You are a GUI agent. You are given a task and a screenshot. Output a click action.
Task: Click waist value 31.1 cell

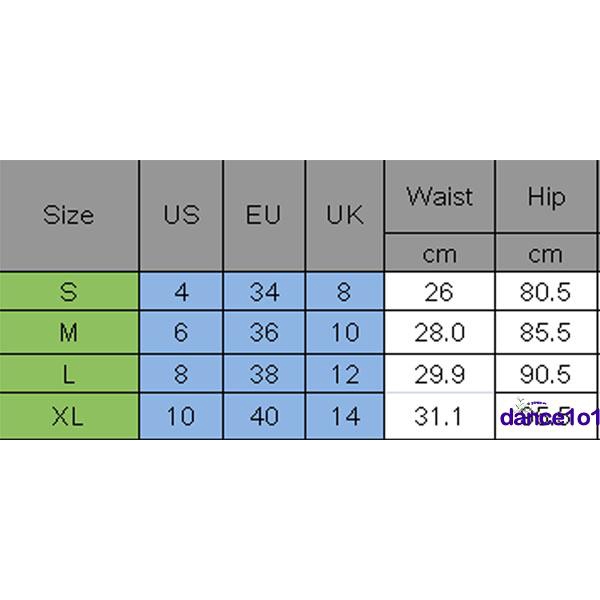(x=439, y=416)
